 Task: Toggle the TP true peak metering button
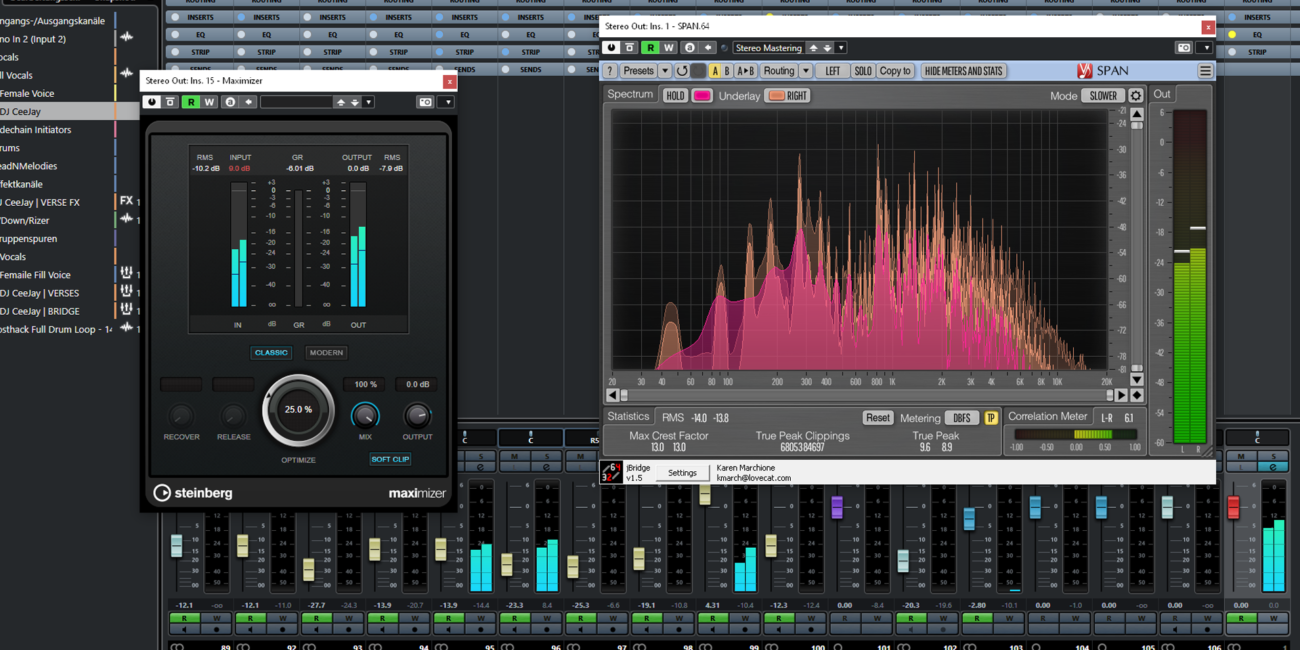click(x=991, y=418)
